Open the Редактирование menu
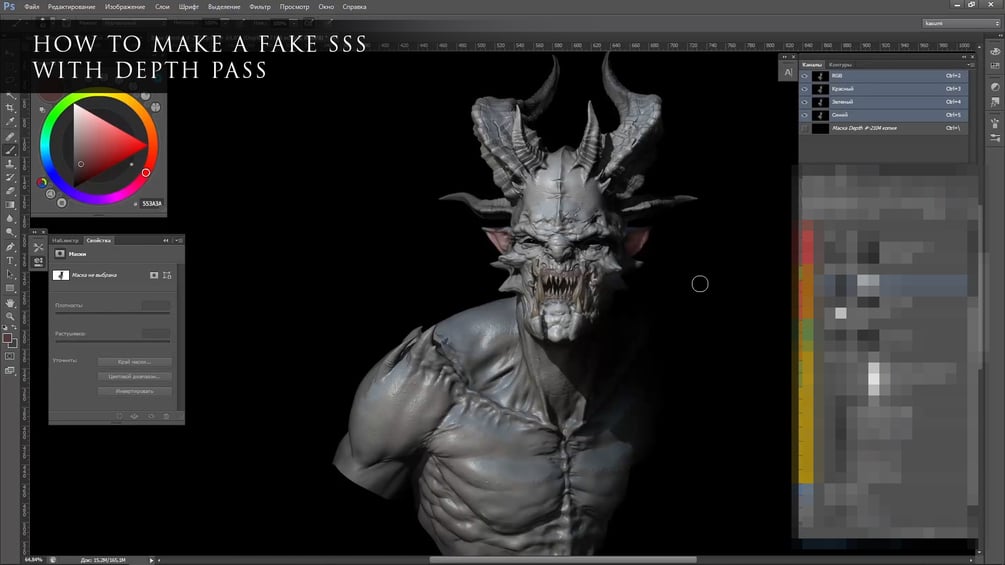This screenshot has height=565, width=1005. 71,6
